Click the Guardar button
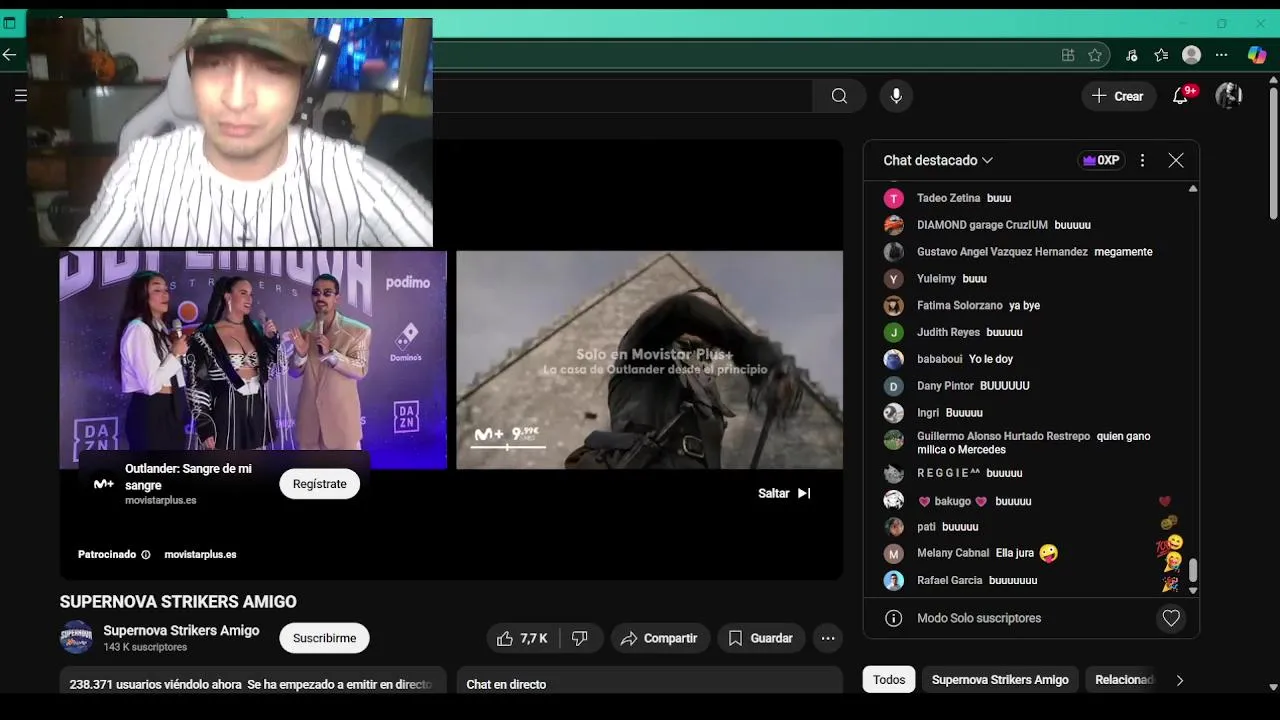 coord(761,638)
